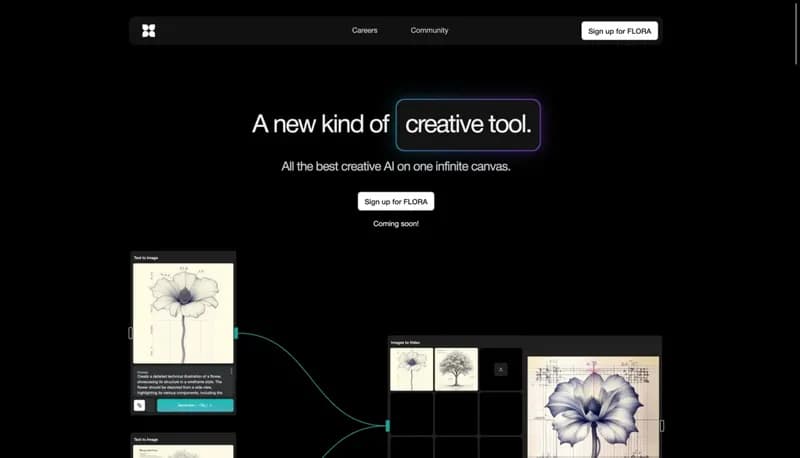
Task: Click the left input handle of the Text to Image node
Action: click(130, 333)
